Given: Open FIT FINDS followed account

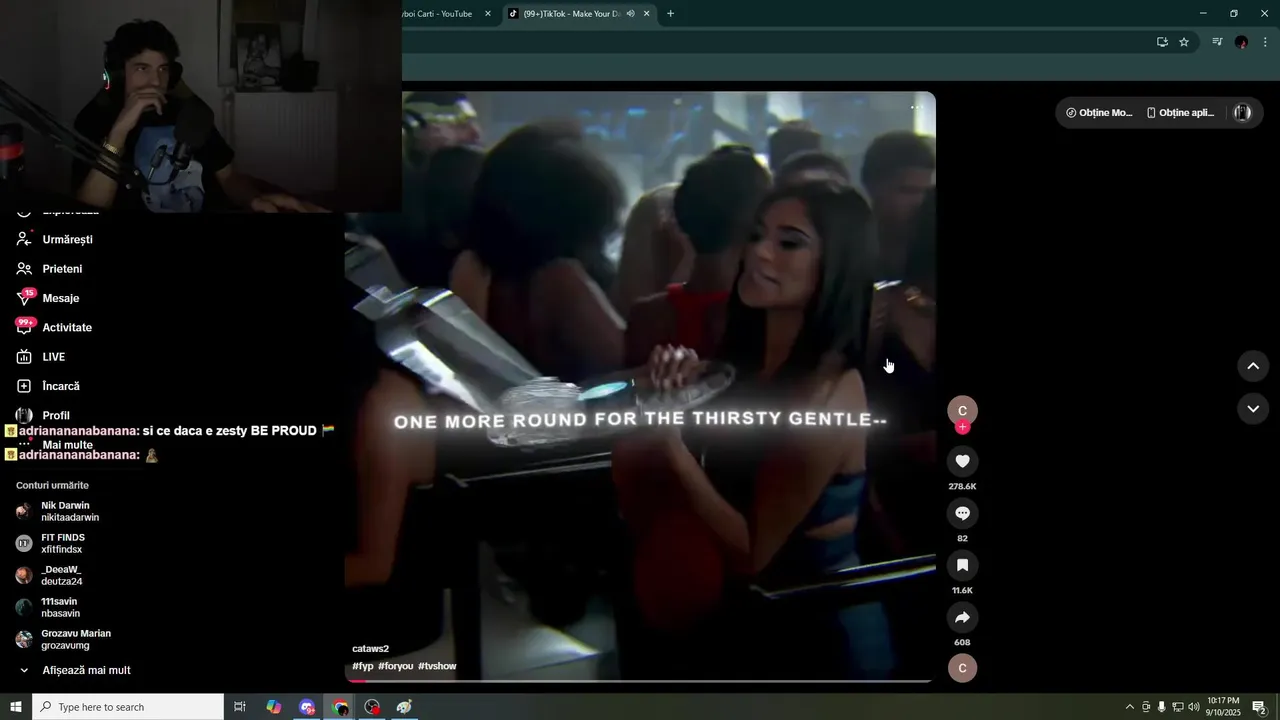Looking at the screenshot, I should pos(62,543).
